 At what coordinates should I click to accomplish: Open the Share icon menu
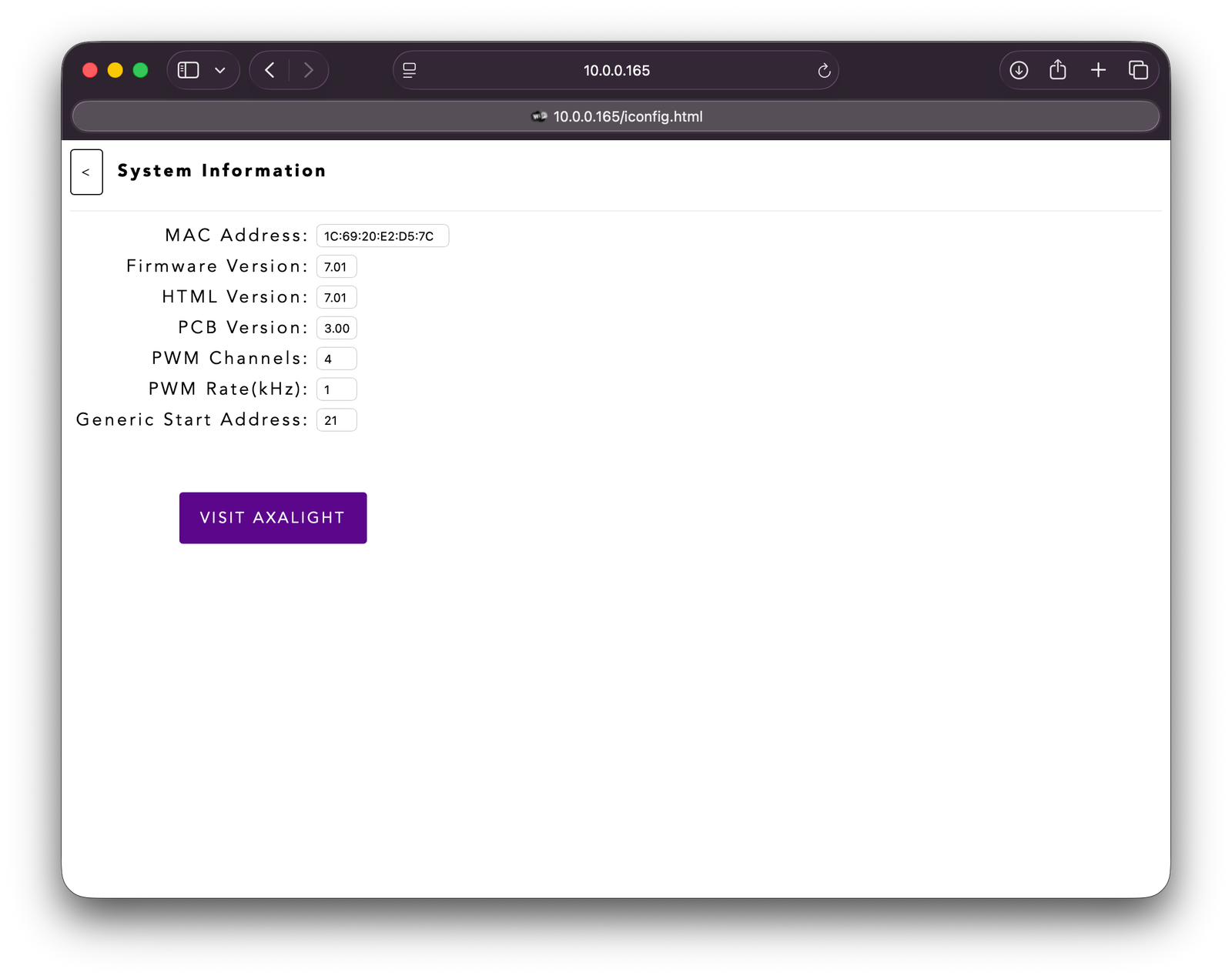[x=1058, y=70]
